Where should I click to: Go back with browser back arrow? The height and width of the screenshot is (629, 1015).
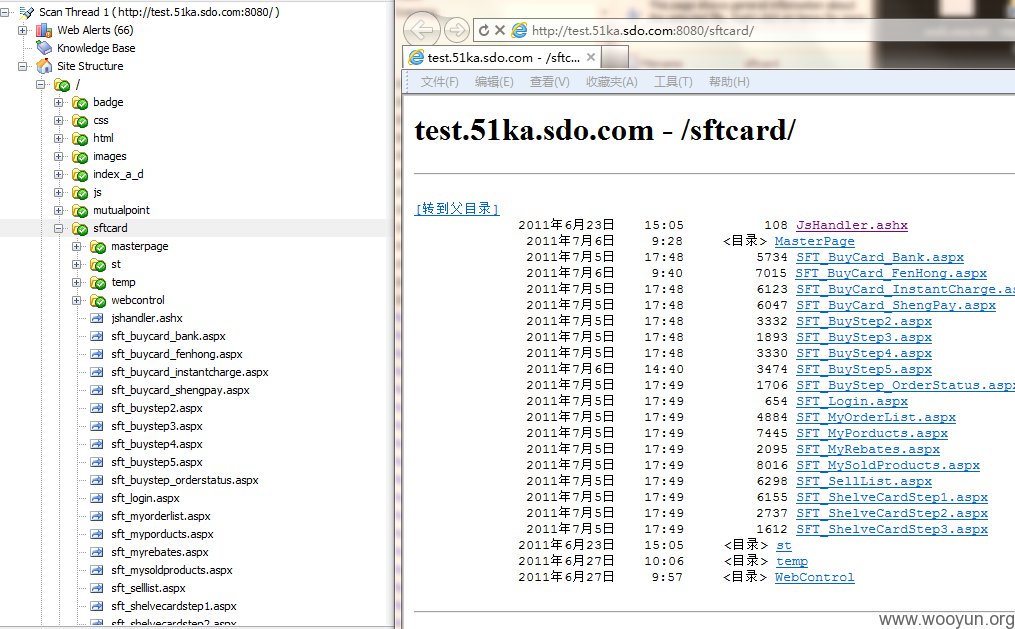422,30
